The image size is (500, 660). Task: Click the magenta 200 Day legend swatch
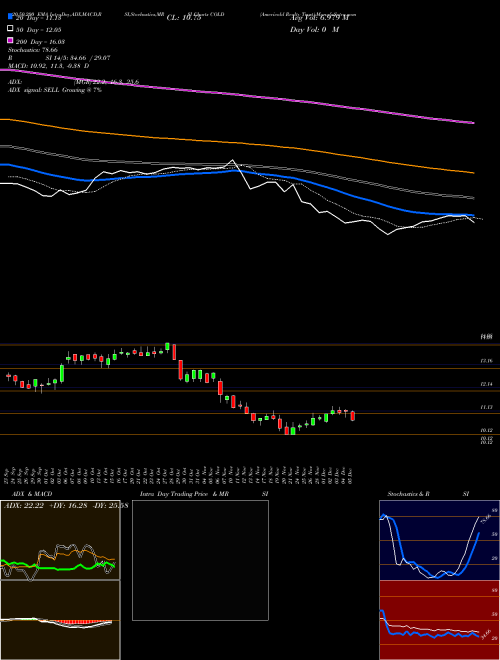[10, 40]
